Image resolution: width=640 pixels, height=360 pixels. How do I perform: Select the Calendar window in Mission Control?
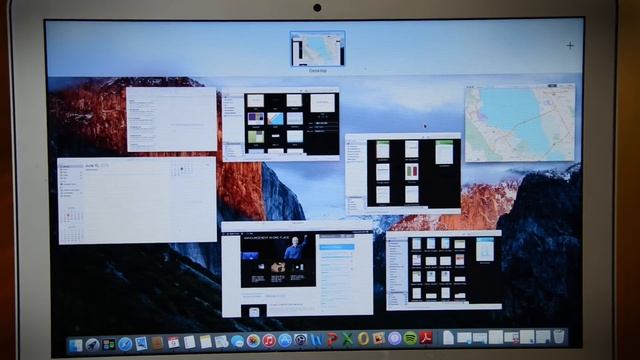click(137, 200)
